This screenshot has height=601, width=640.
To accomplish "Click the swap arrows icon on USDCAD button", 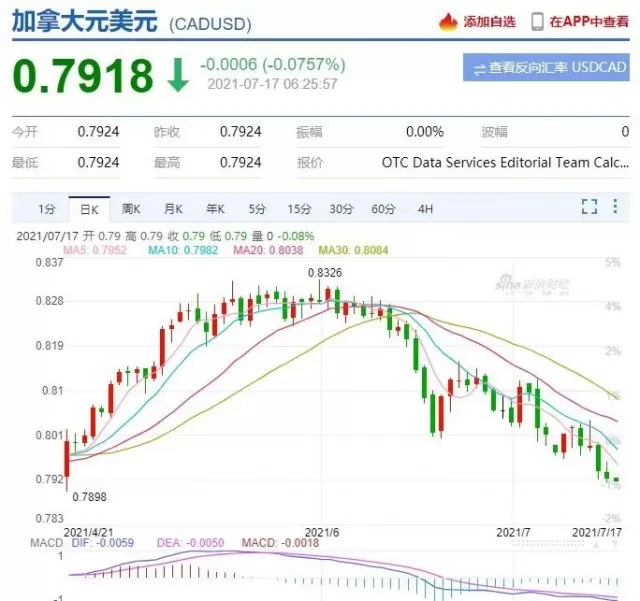I will 480,69.
